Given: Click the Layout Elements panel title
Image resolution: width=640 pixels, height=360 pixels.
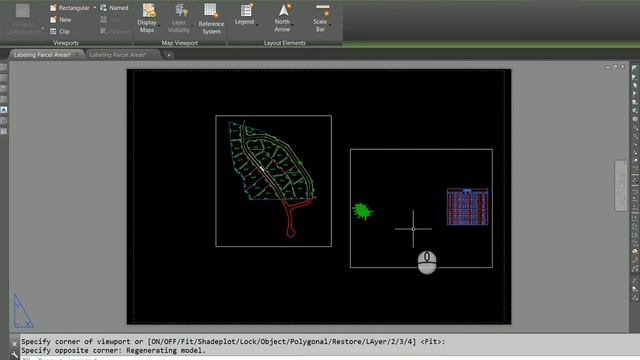Looking at the screenshot, I should pyautogui.click(x=284, y=43).
